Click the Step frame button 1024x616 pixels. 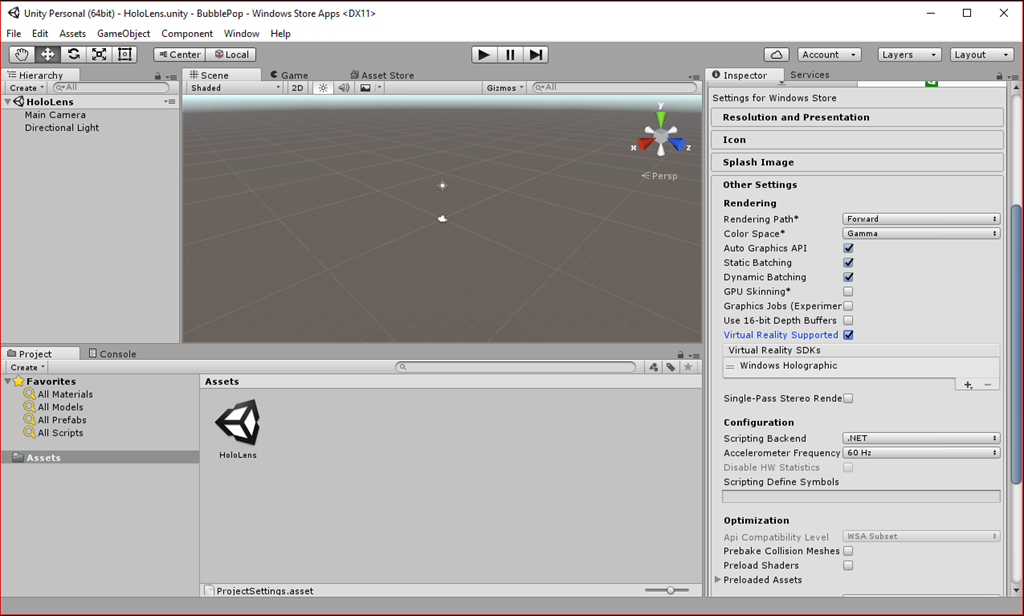pos(536,55)
